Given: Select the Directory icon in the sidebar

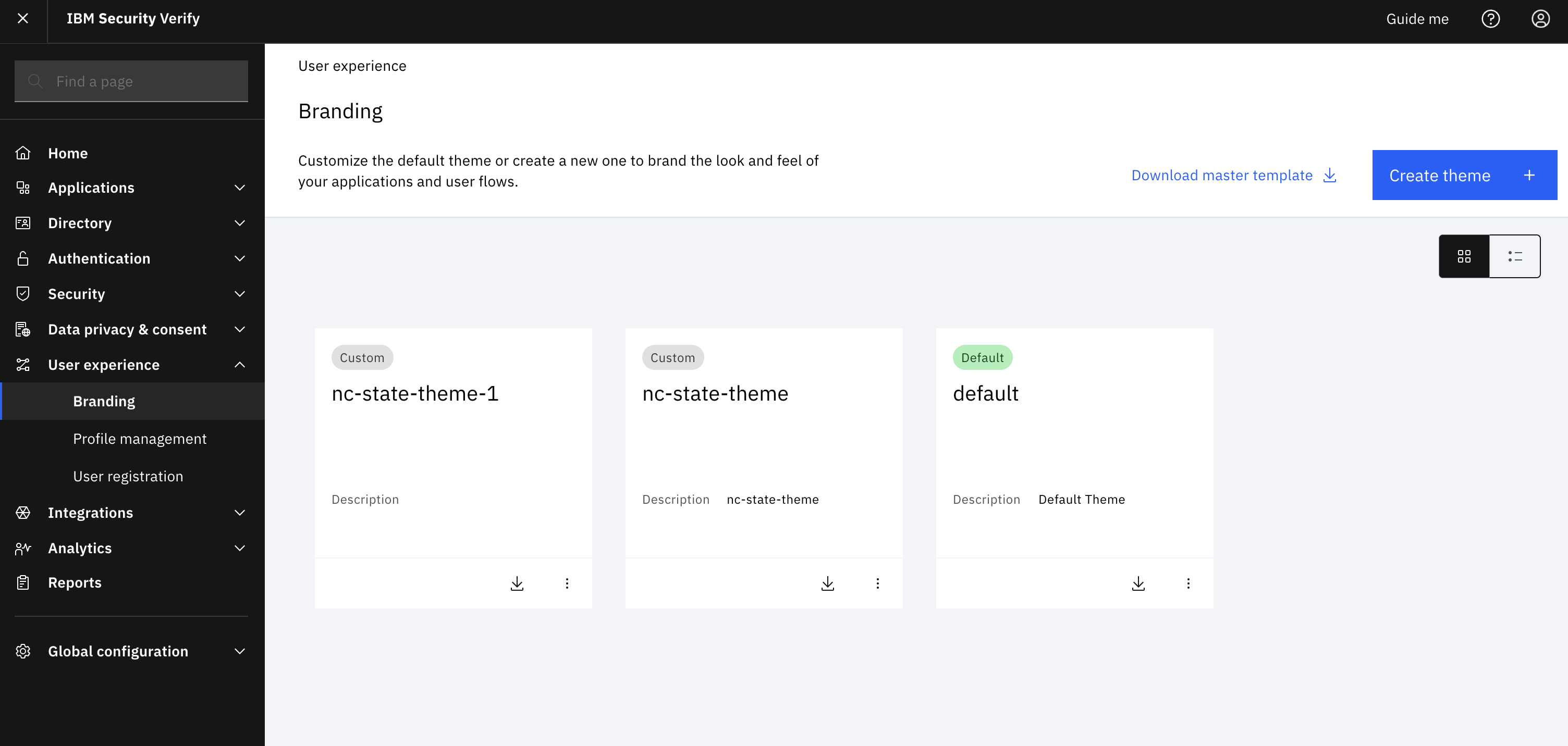Looking at the screenshot, I should (x=24, y=222).
